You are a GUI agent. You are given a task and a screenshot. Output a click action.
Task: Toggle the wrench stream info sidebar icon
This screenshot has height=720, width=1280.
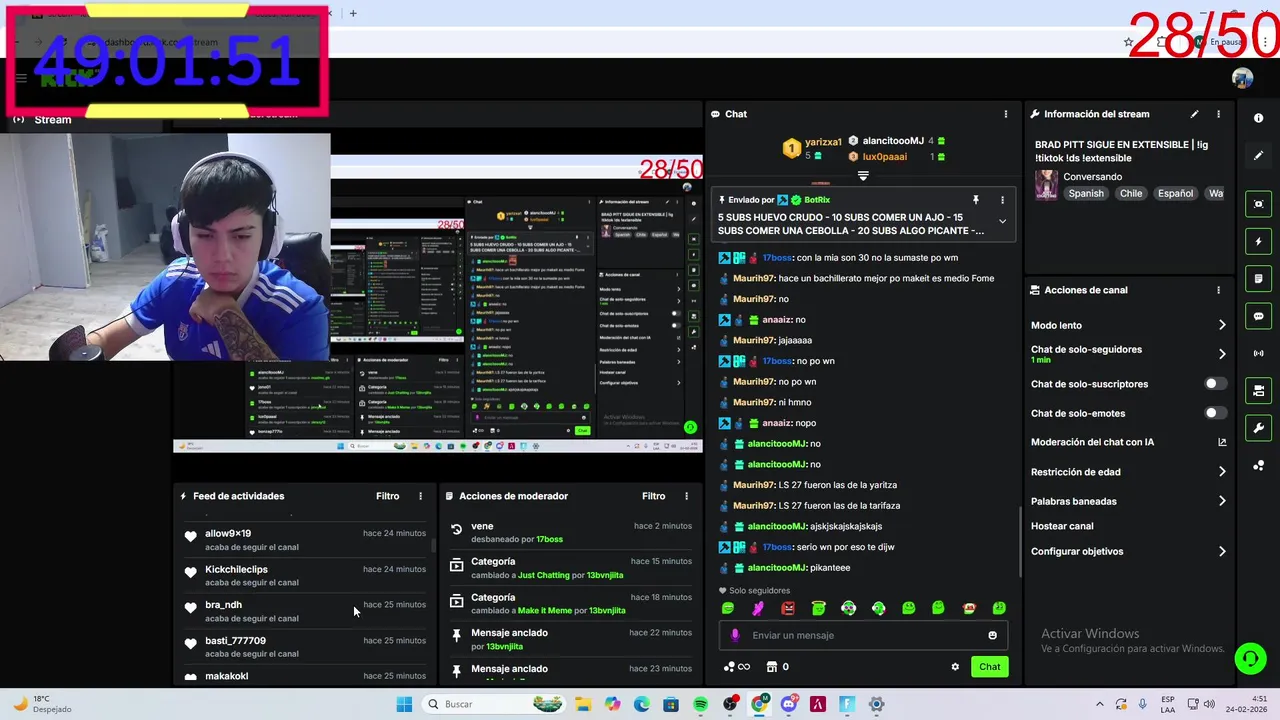1258,428
